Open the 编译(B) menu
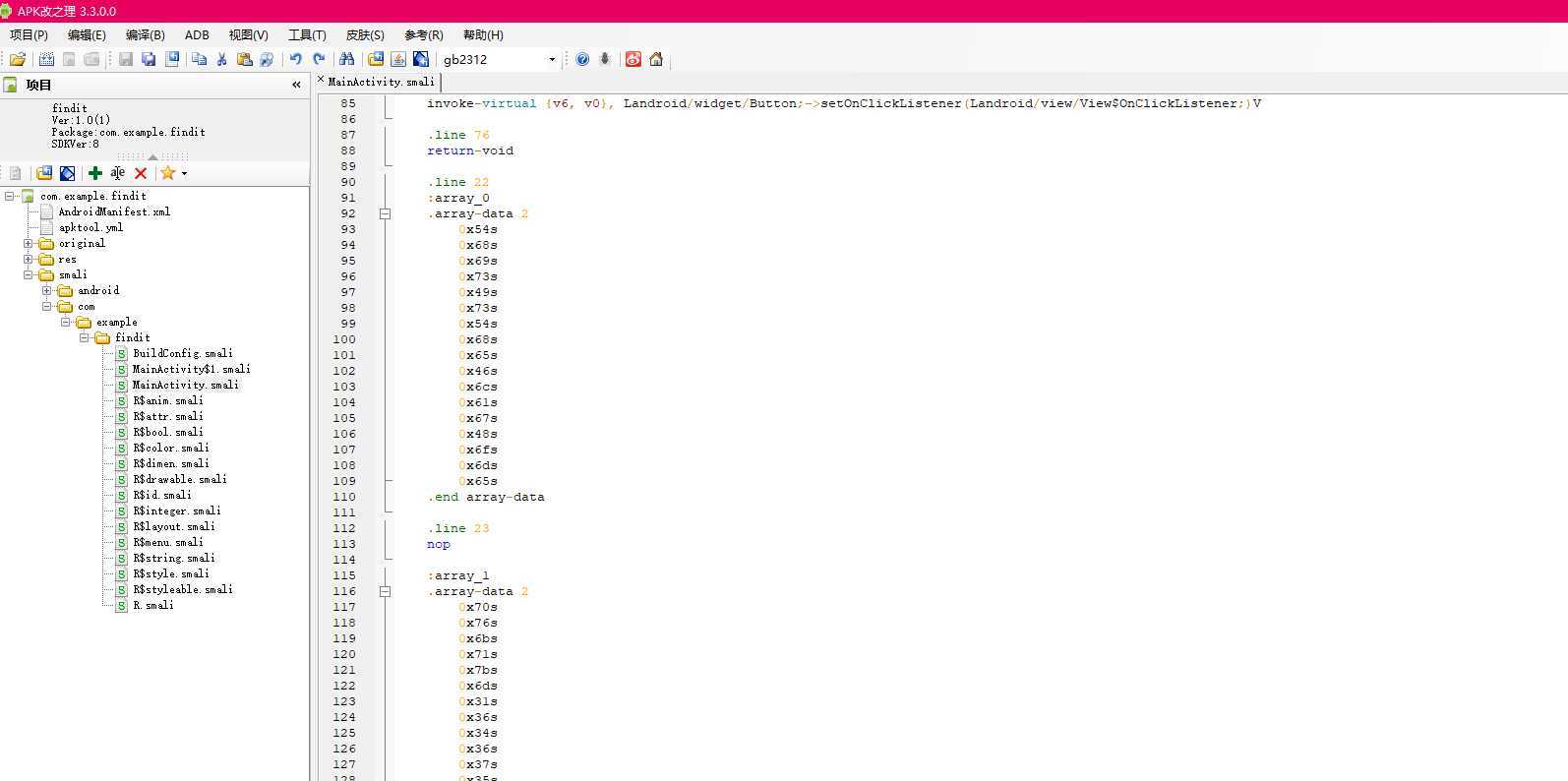 145,34
